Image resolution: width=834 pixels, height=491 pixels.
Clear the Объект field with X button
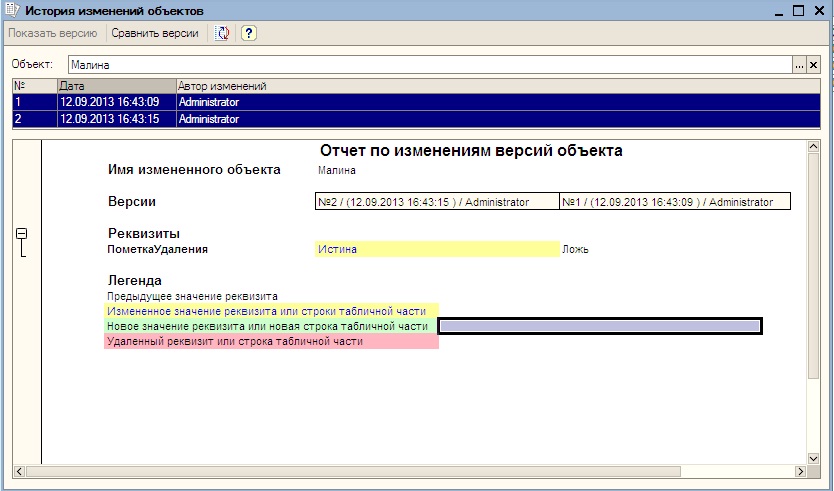813,64
